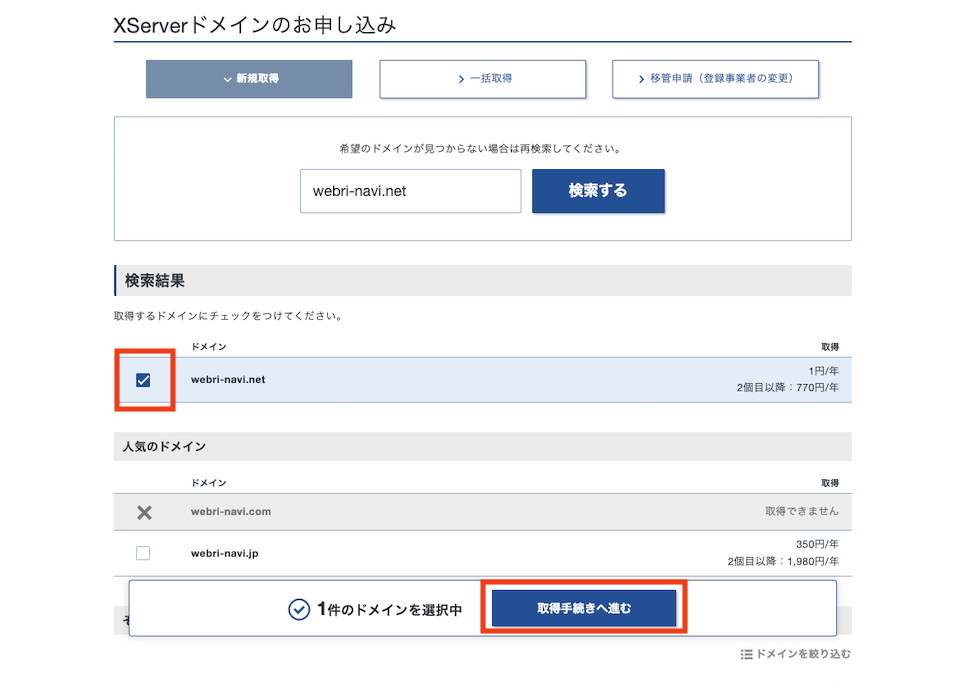
Task: Open the 移管申請（登録事業者の変更）tab
Action: click(x=715, y=79)
